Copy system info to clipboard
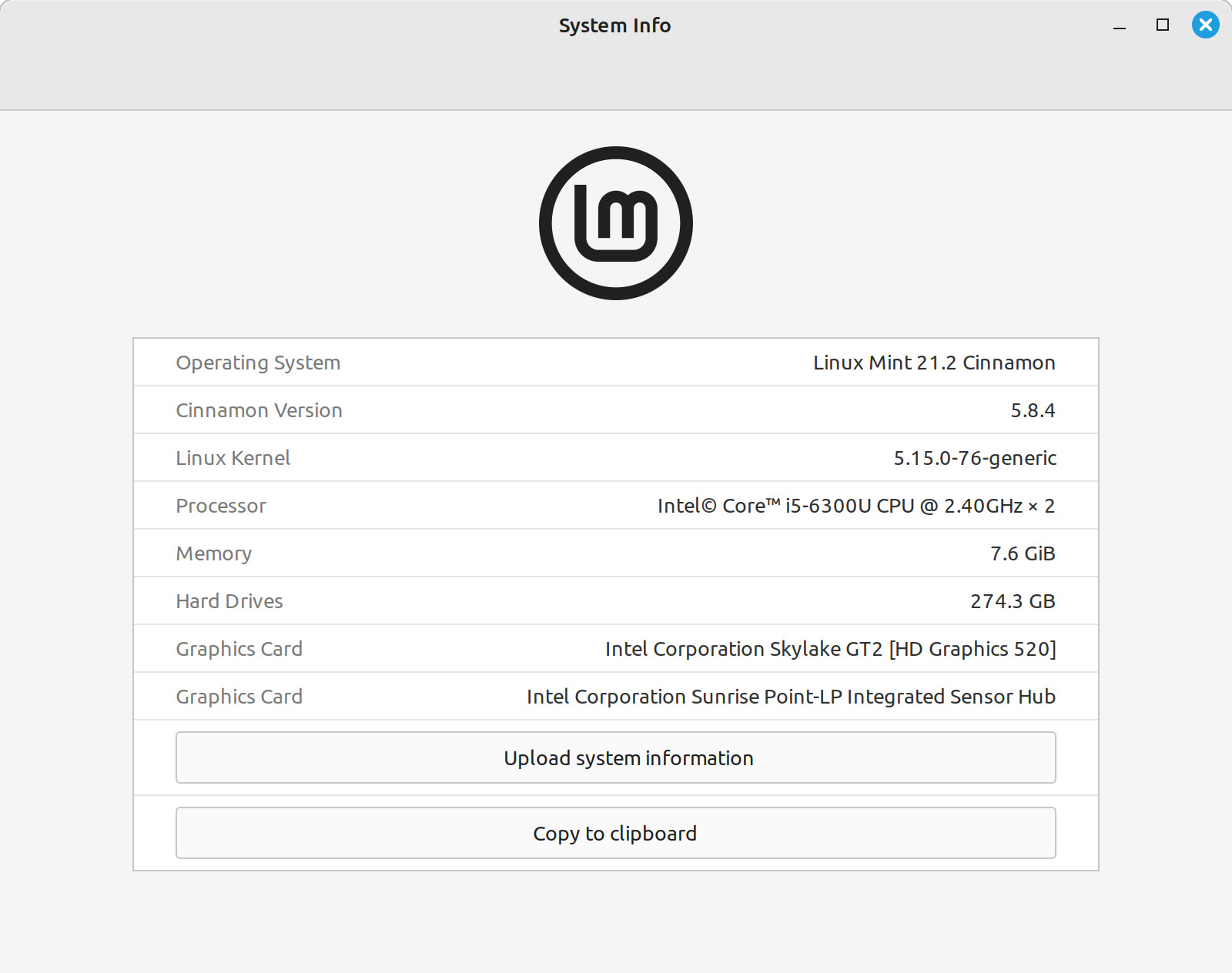 coord(615,833)
